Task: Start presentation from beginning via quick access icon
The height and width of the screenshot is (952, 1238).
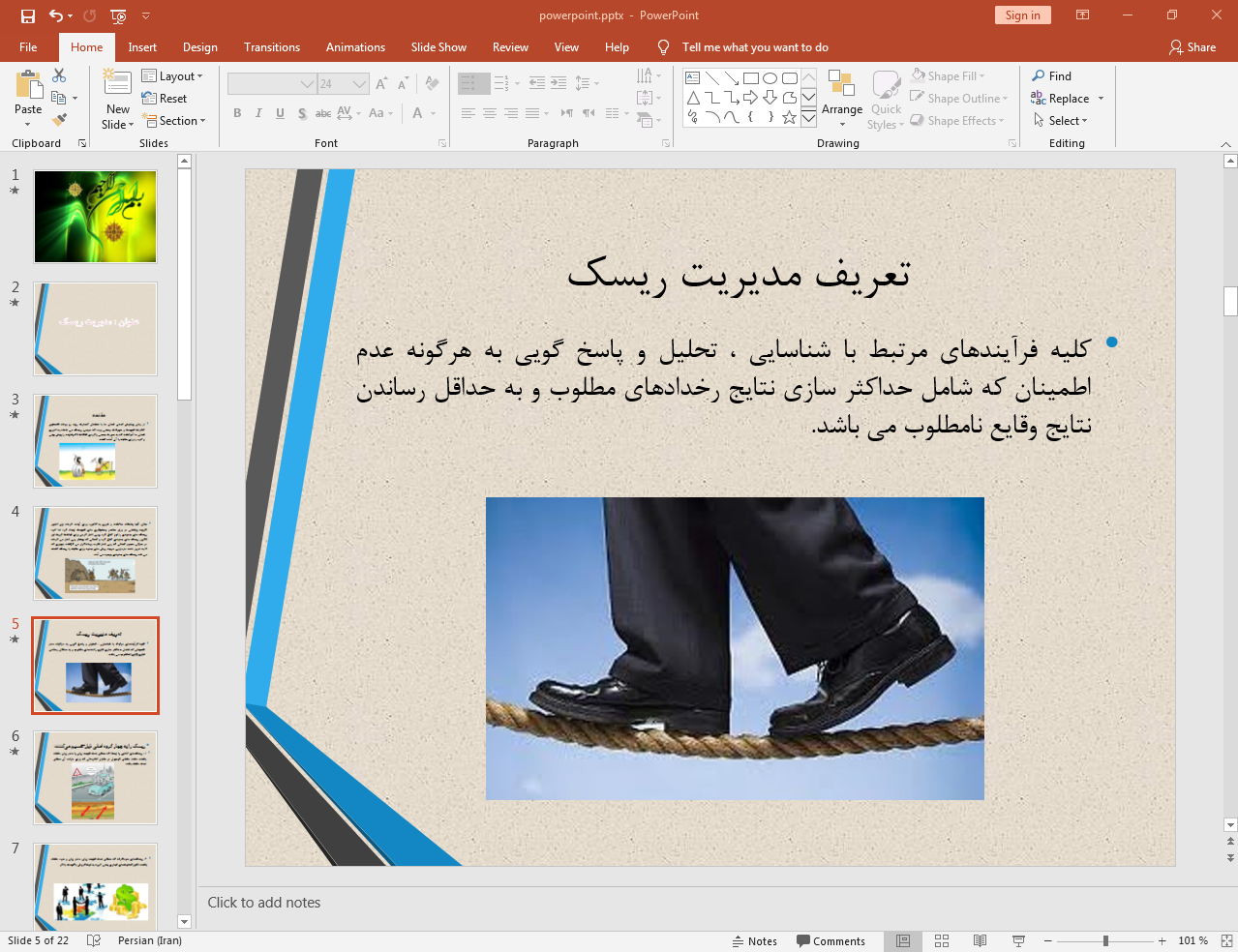Action: [118, 15]
